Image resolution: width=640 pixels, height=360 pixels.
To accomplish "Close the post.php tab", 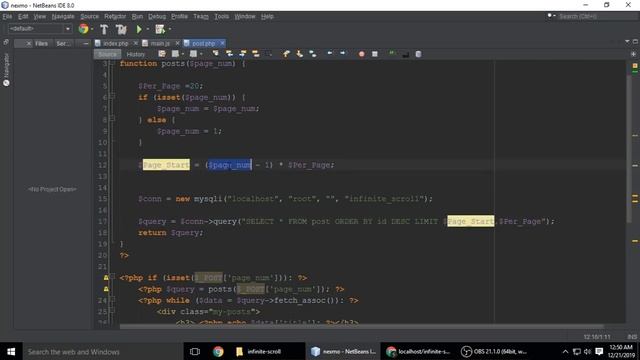I will [x=222, y=43].
